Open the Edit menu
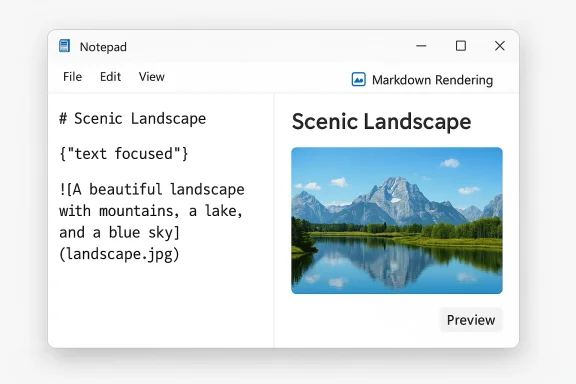This screenshot has height=384, width=576. 110,76
